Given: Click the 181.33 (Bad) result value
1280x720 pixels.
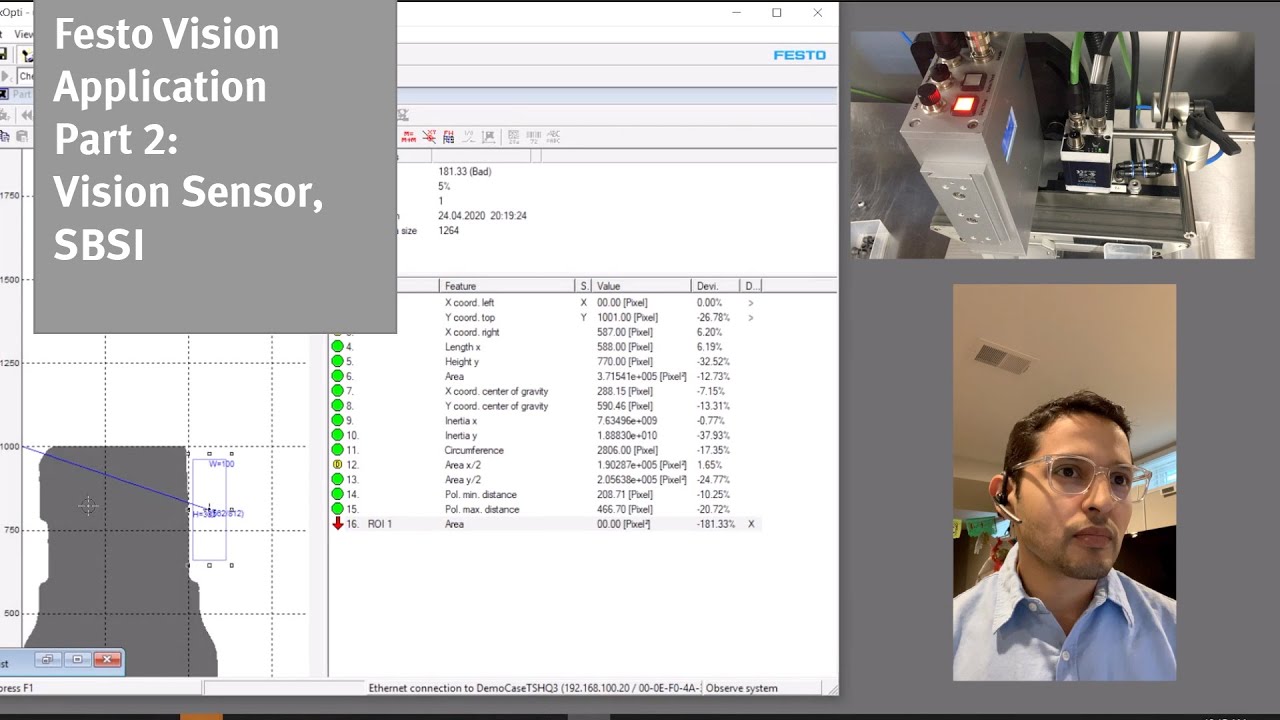Looking at the screenshot, I should pyautogui.click(x=464, y=171).
